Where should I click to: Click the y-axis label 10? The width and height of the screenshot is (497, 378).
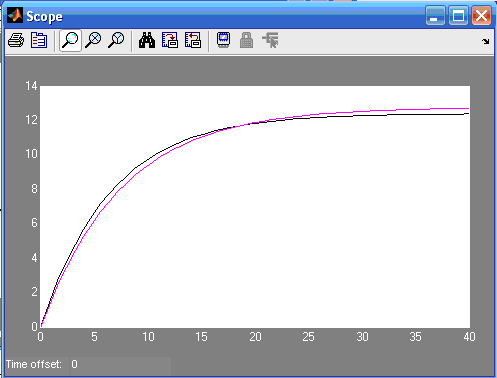(31, 154)
